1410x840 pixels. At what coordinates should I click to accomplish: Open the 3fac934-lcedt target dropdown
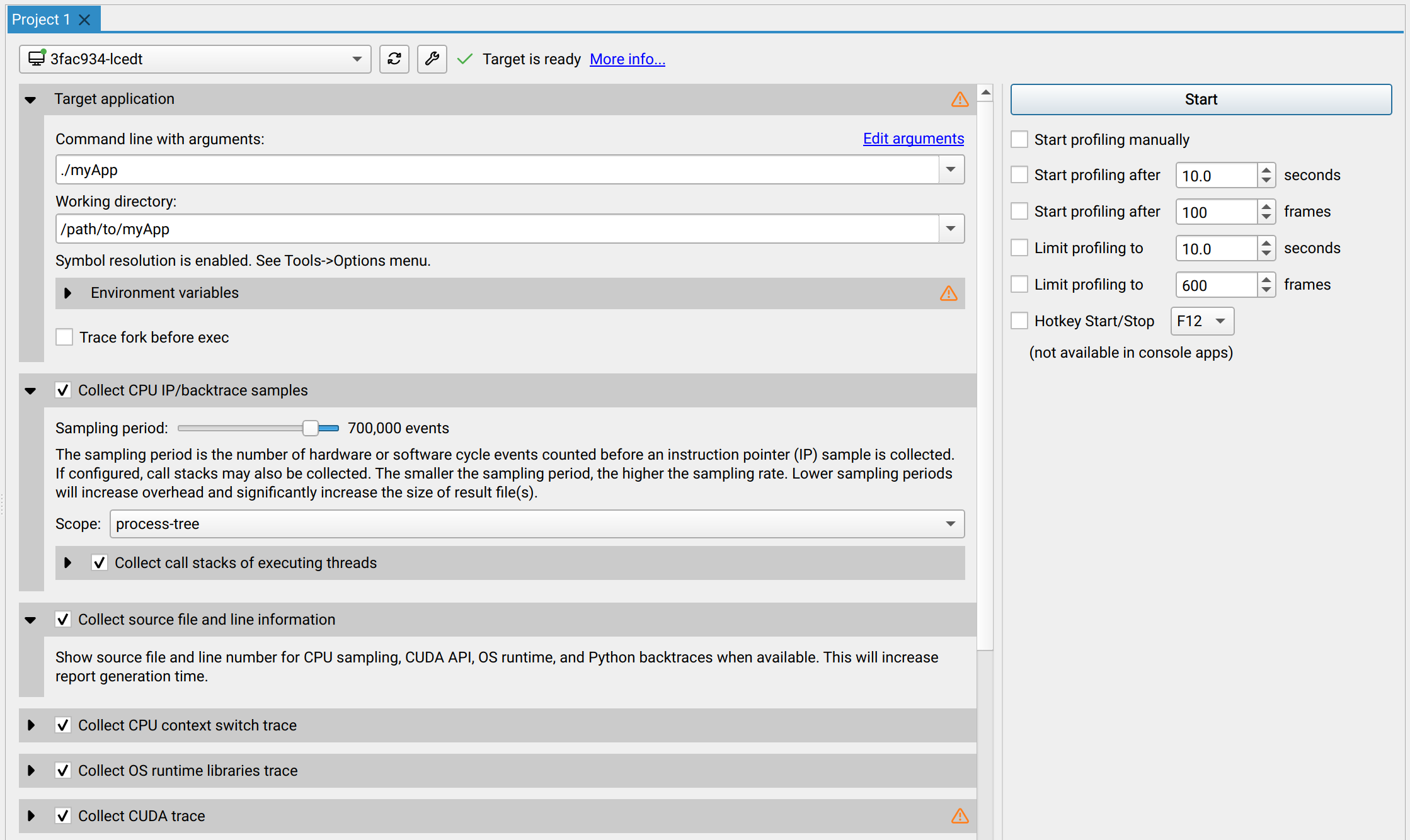click(x=195, y=59)
